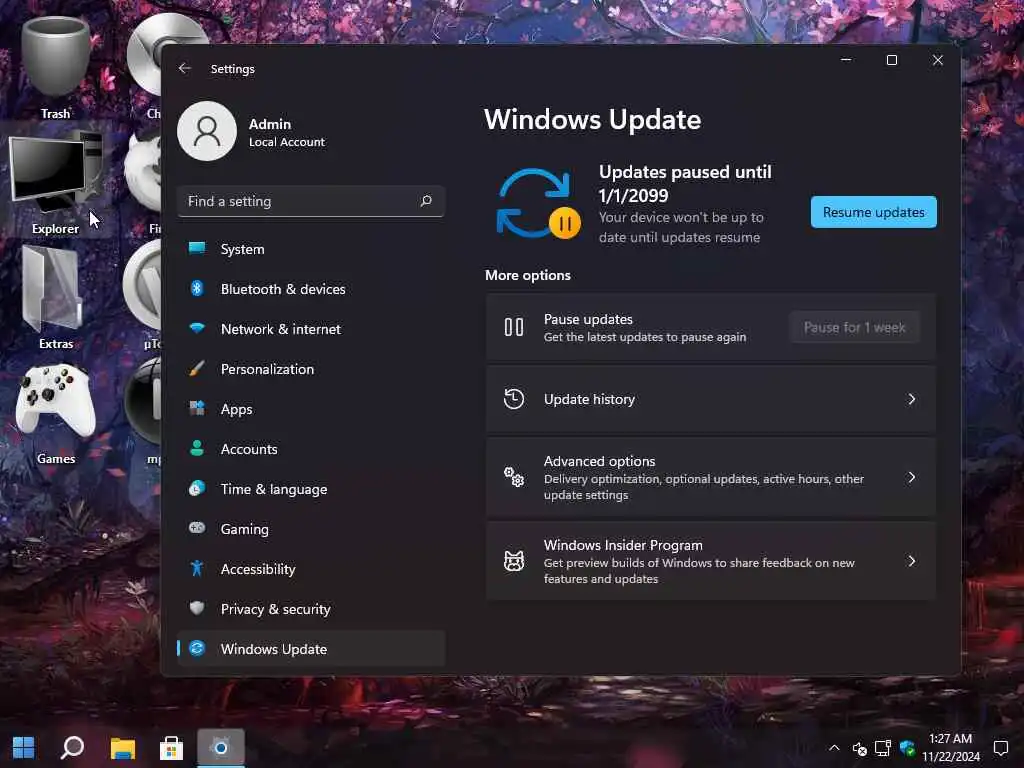
Task: Go to Bluetooth & devices
Action: [311, 289]
